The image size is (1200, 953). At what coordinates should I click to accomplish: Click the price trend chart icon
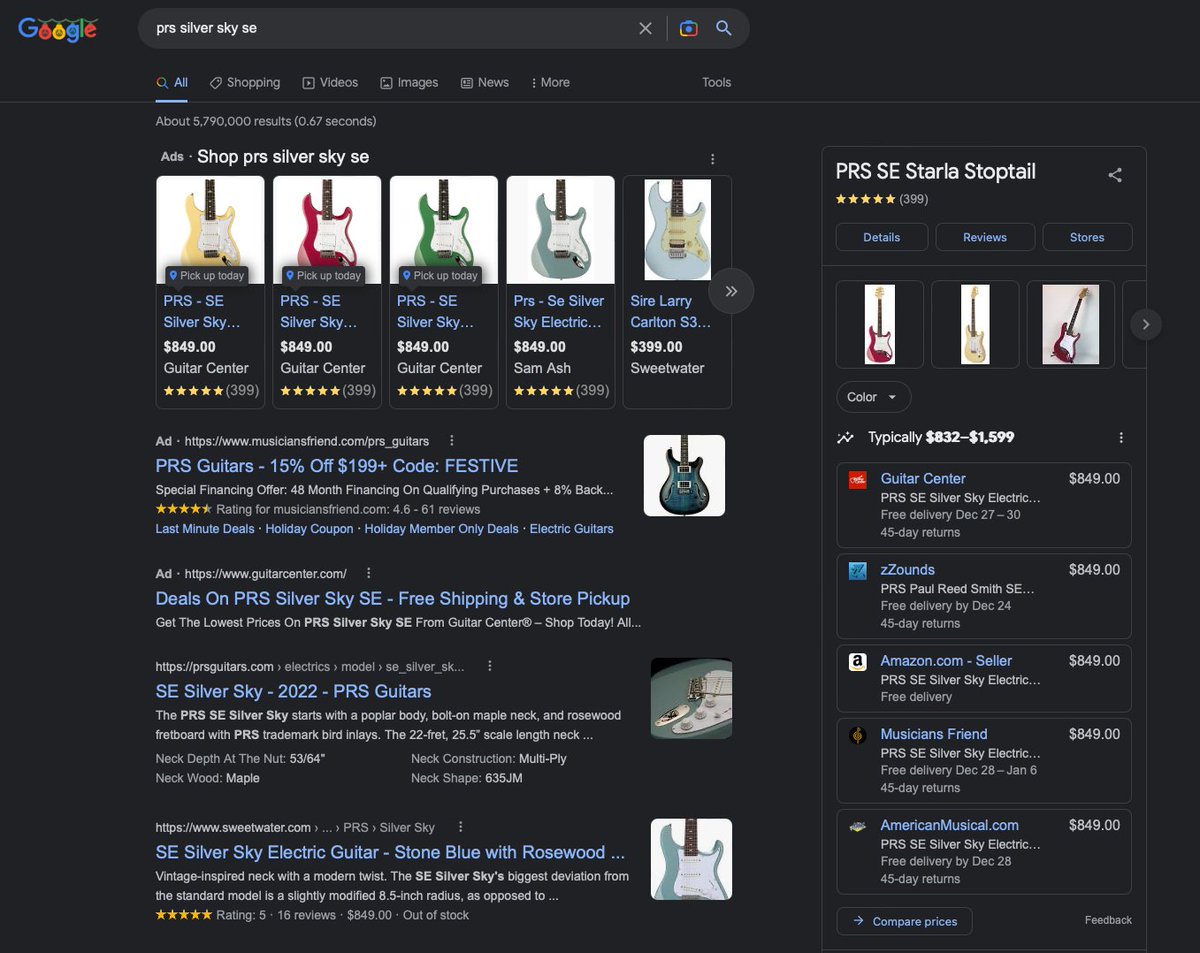tap(846, 438)
